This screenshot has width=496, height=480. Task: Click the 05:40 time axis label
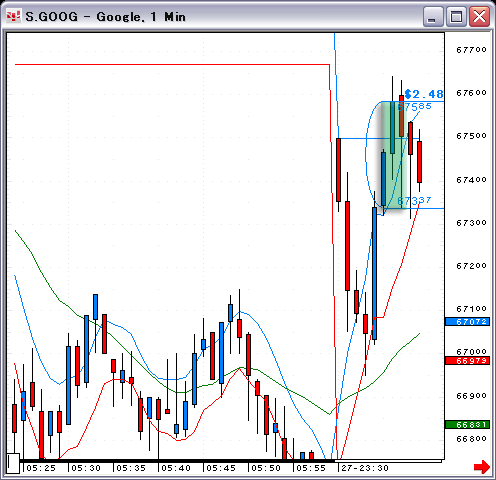click(x=176, y=468)
